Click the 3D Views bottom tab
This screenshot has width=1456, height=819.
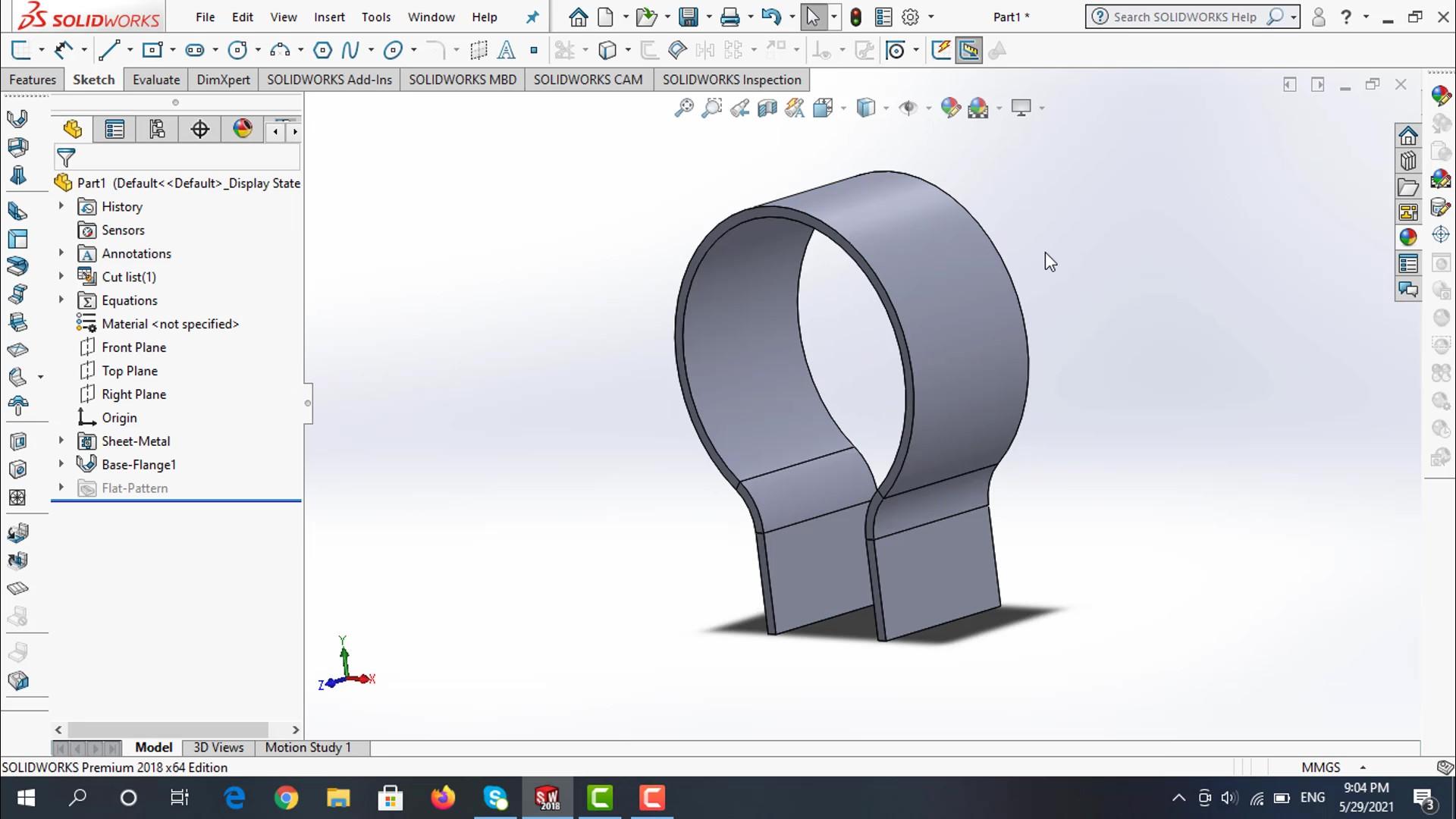218,748
